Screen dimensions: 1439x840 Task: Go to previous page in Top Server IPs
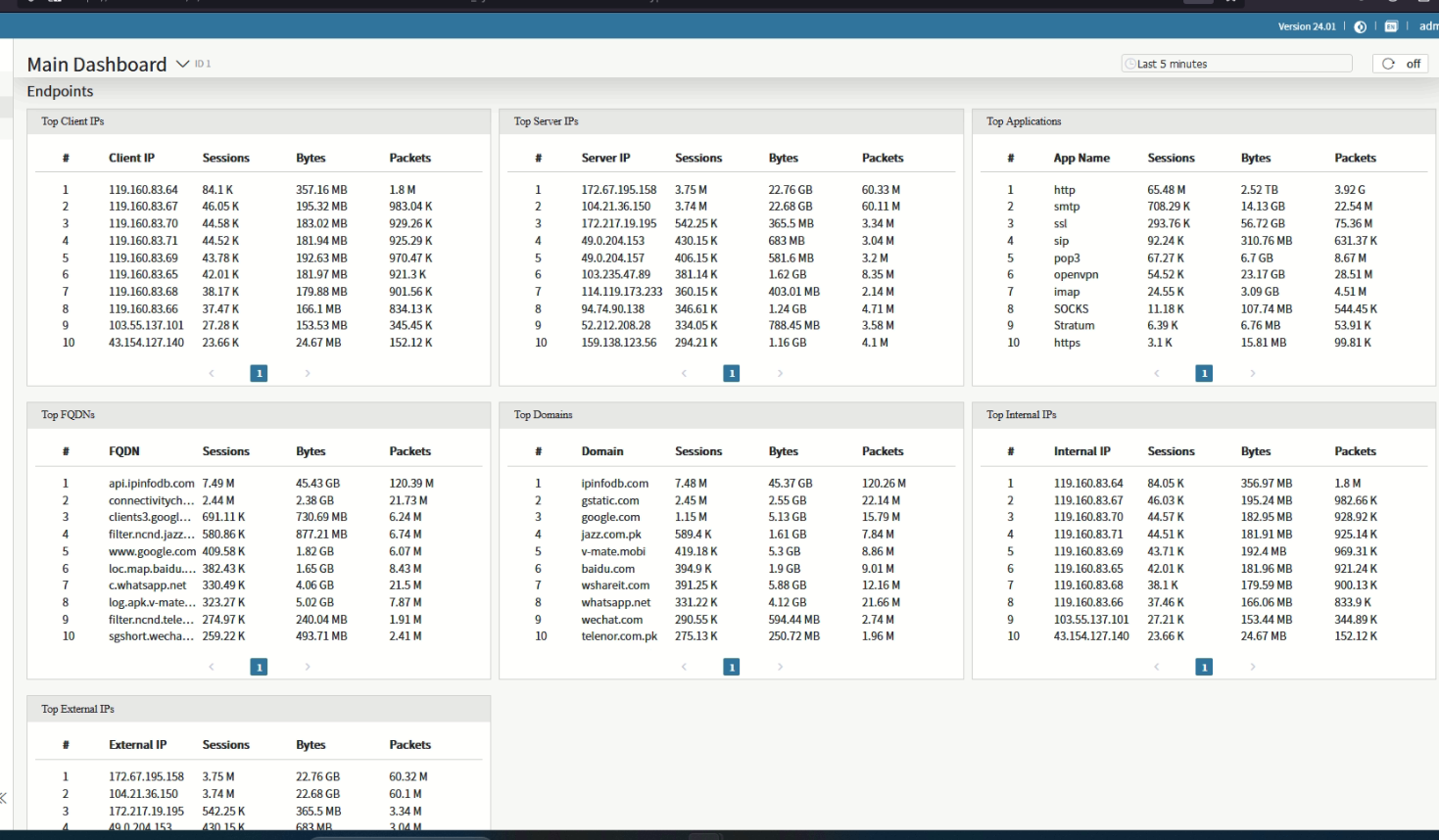click(x=684, y=373)
